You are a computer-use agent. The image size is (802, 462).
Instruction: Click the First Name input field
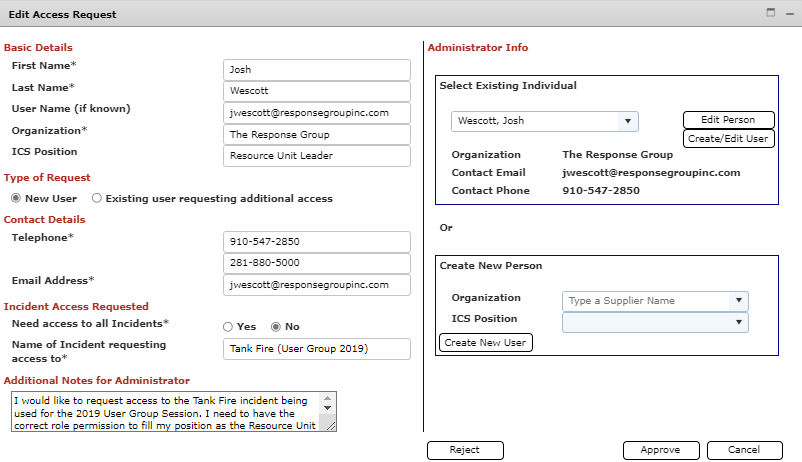316,70
